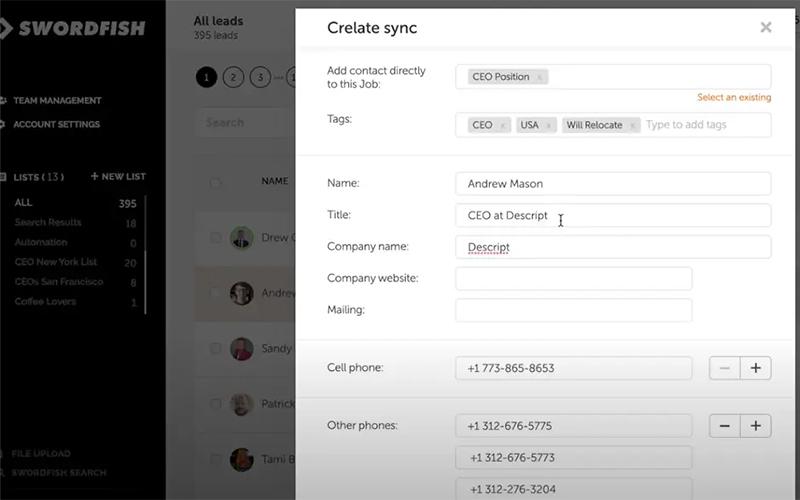
Task: Close the Create sync dialog
Action: click(x=765, y=27)
